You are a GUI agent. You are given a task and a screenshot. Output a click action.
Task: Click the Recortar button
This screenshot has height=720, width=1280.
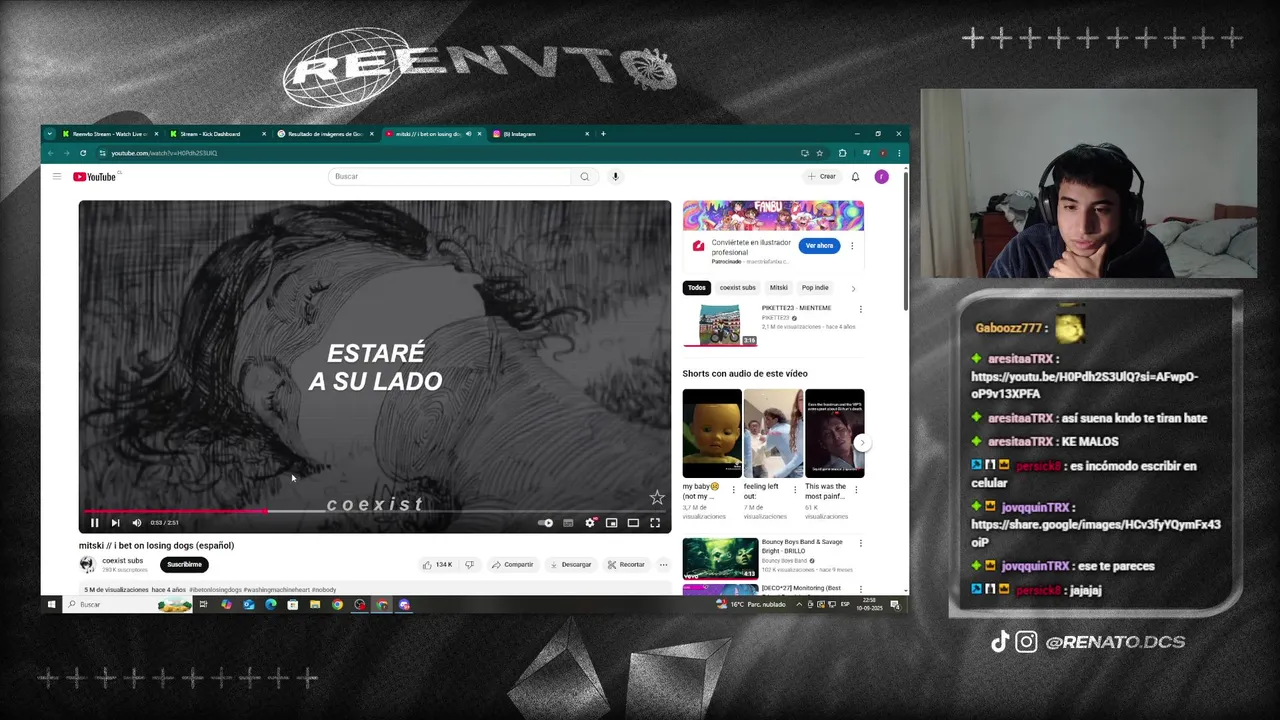tap(626, 564)
